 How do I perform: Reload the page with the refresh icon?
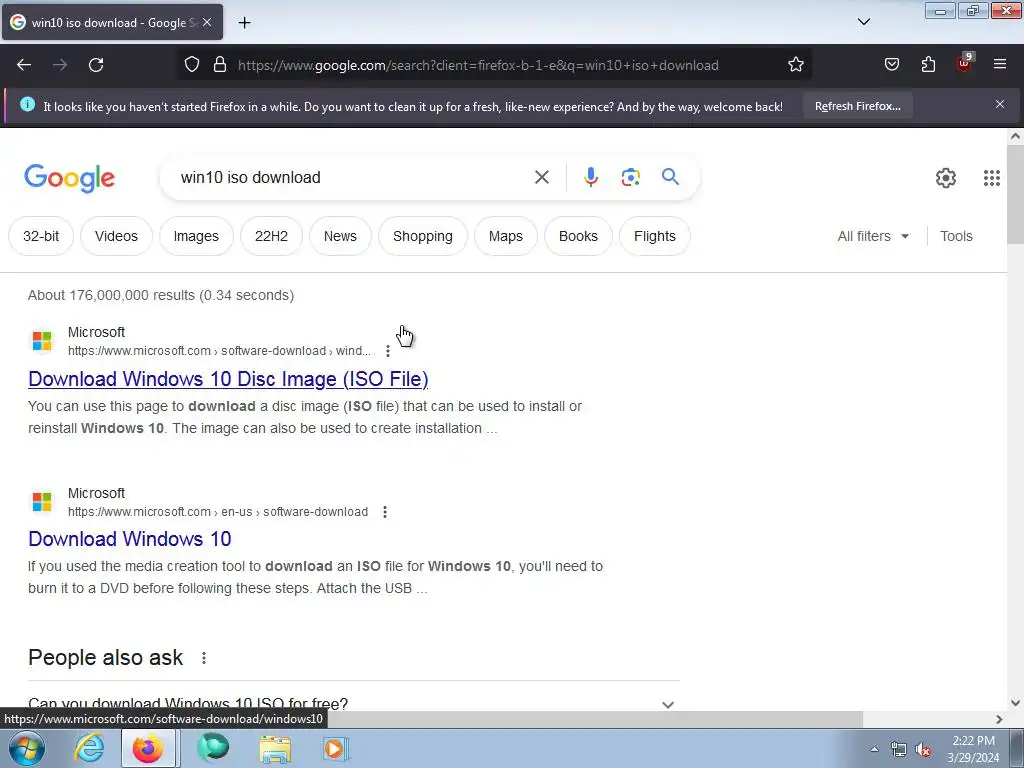click(x=96, y=65)
